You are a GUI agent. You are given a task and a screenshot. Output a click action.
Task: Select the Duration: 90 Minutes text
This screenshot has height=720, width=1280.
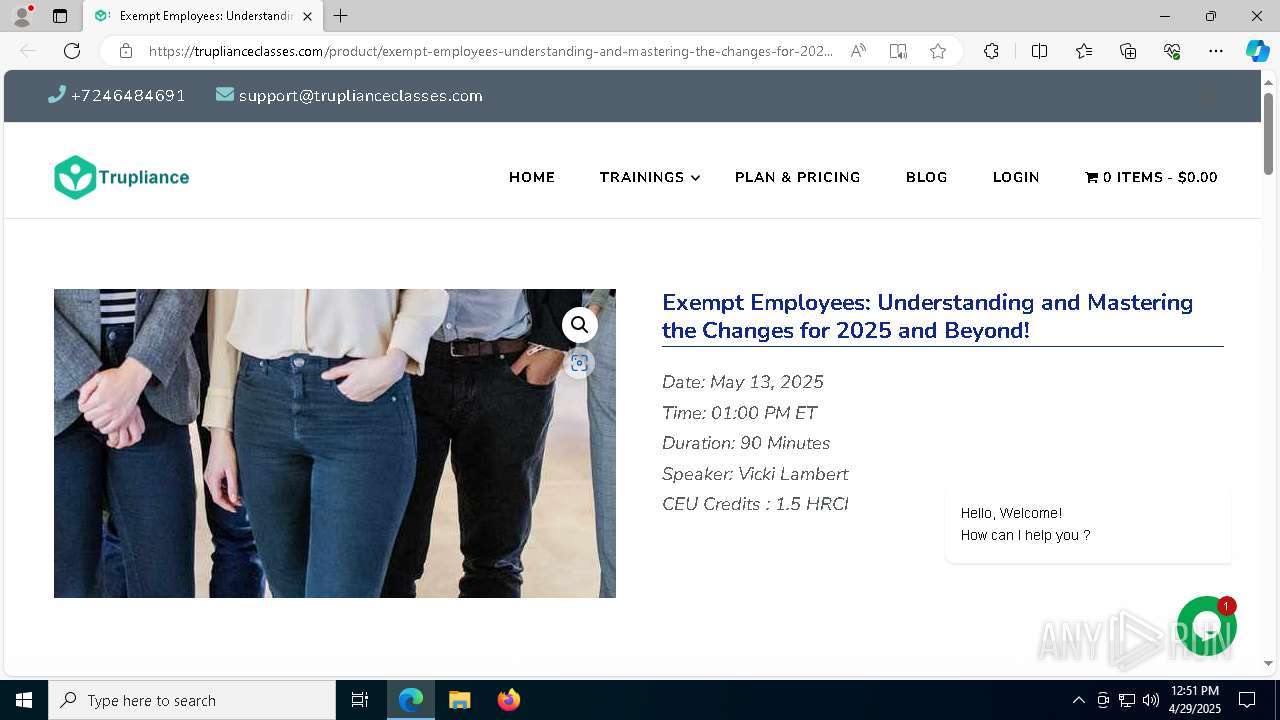[746, 443]
